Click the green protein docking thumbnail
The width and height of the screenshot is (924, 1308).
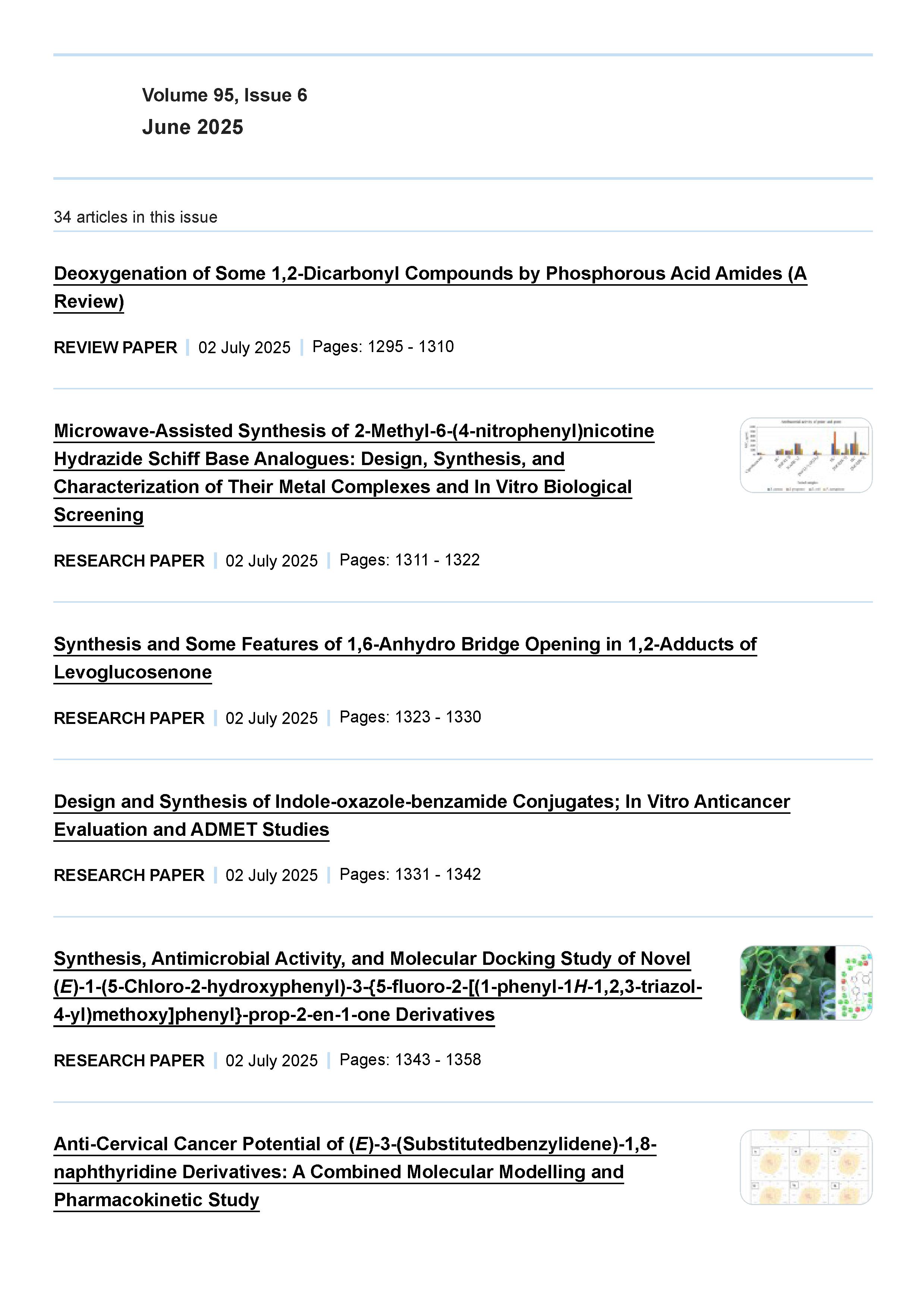point(805,983)
